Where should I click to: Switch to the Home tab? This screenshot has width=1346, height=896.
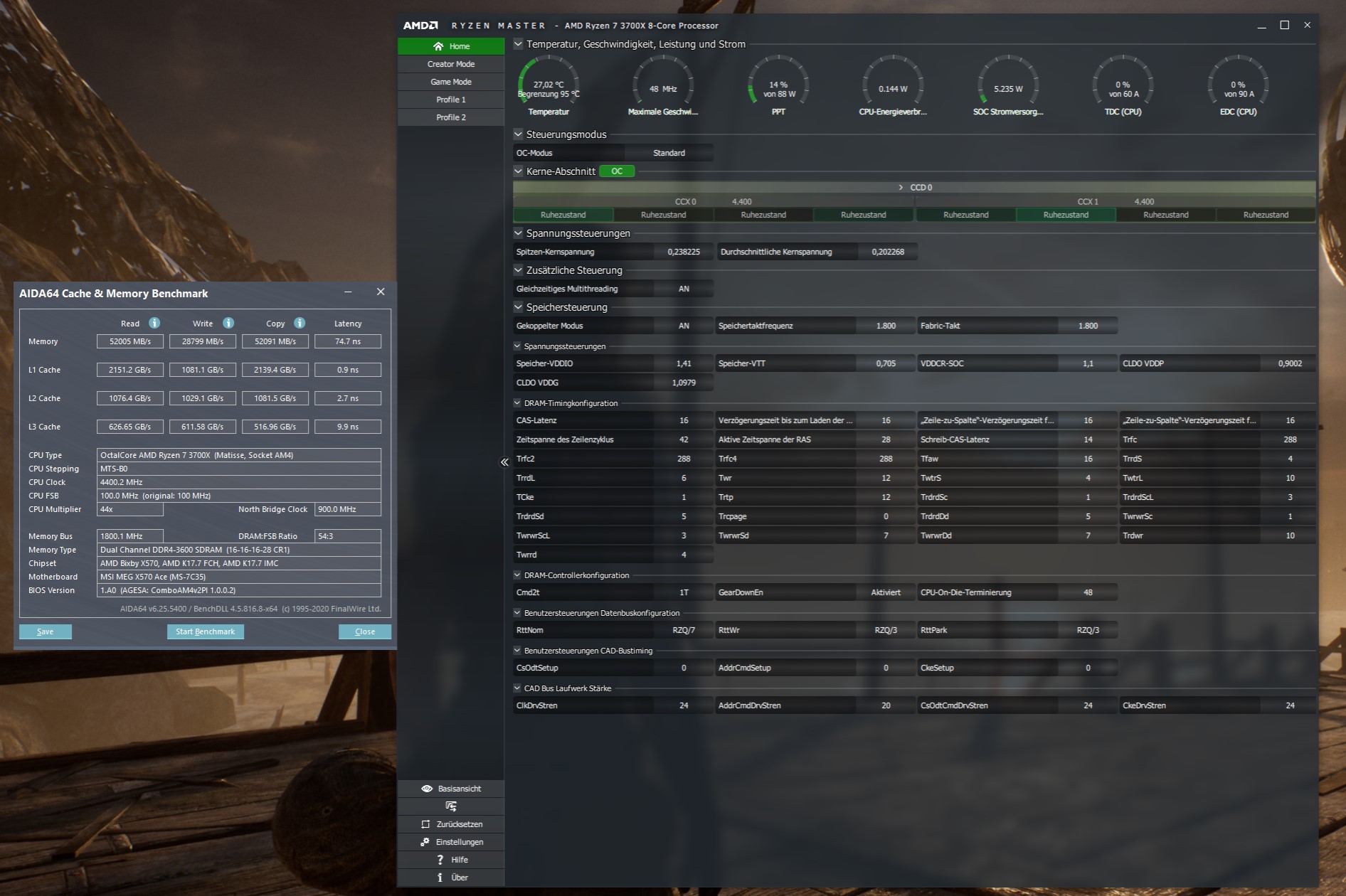coord(451,46)
